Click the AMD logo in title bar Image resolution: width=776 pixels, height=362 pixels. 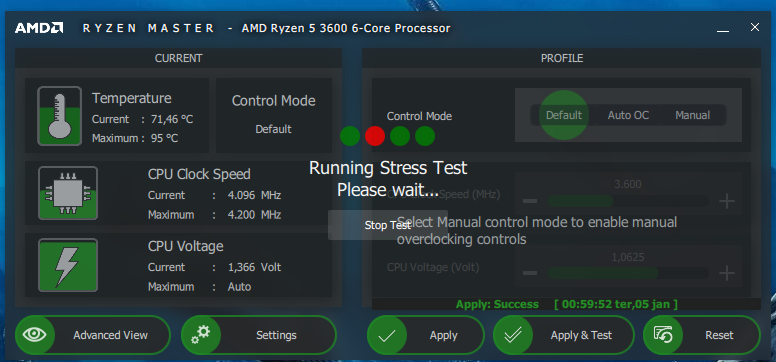click(39, 28)
